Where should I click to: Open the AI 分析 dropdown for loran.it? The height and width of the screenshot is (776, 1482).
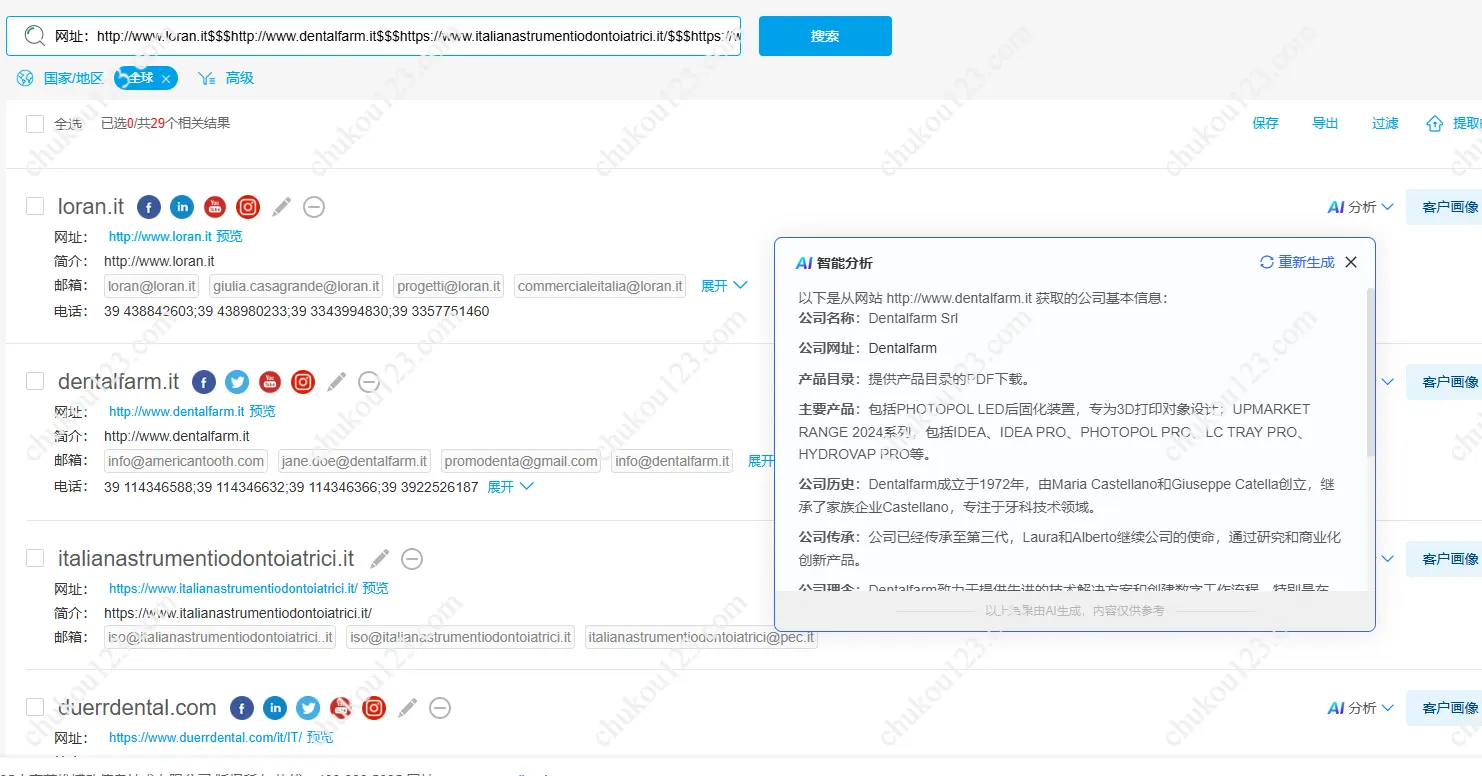tap(1360, 207)
